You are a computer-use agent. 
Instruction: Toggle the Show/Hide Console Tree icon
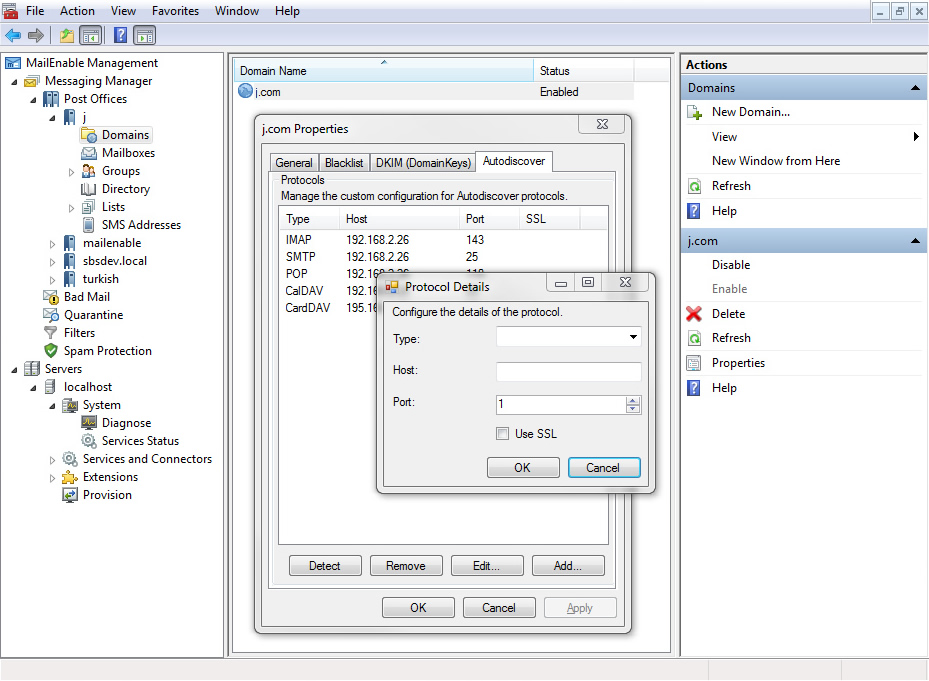coord(91,36)
